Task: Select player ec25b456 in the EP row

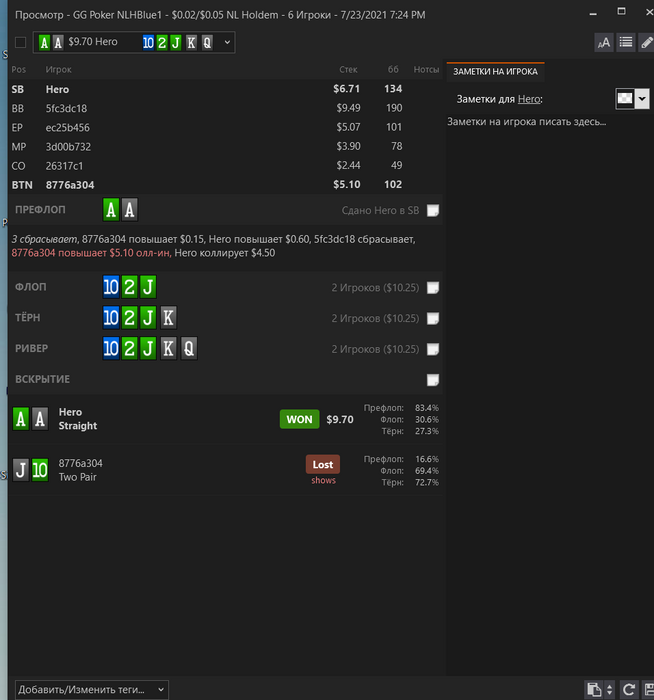Action: [x=67, y=128]
